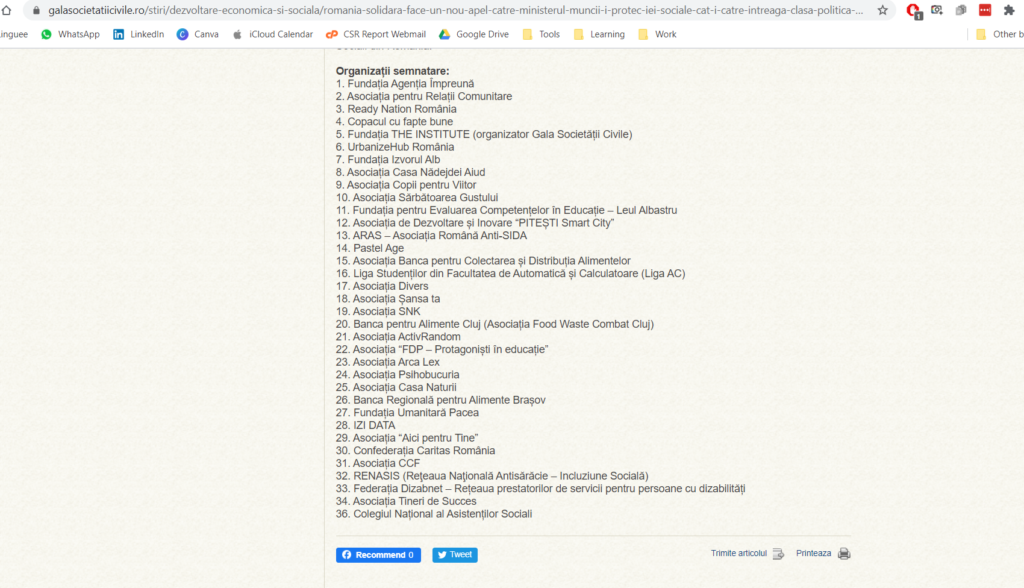Click the browser home icon
The width and height of the screenshot is (1024, 588).
7,10
